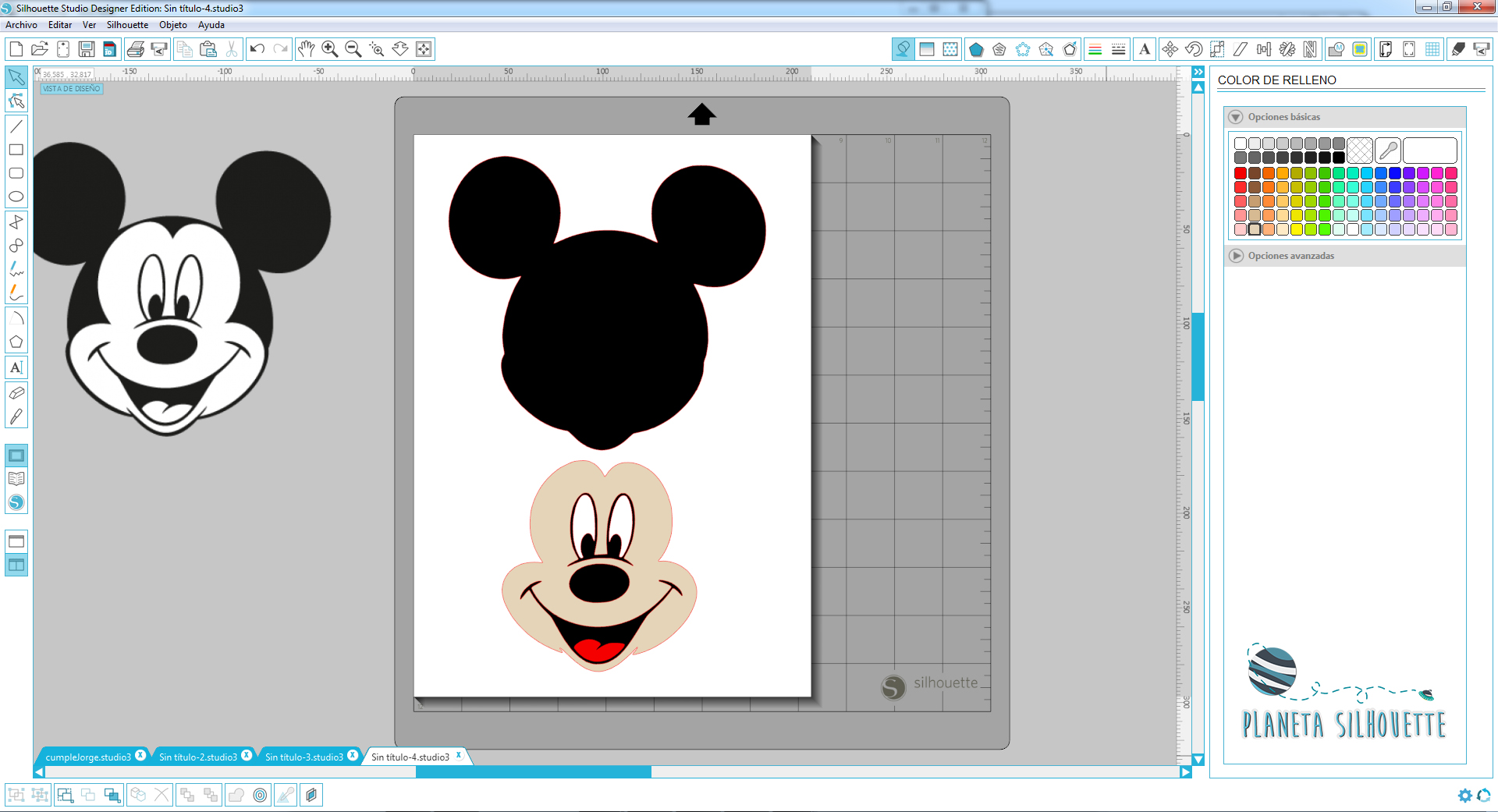Image resolution: width=1498 pixels, height=812 pixels.
Task: Undo the last action
Action: 257,49
